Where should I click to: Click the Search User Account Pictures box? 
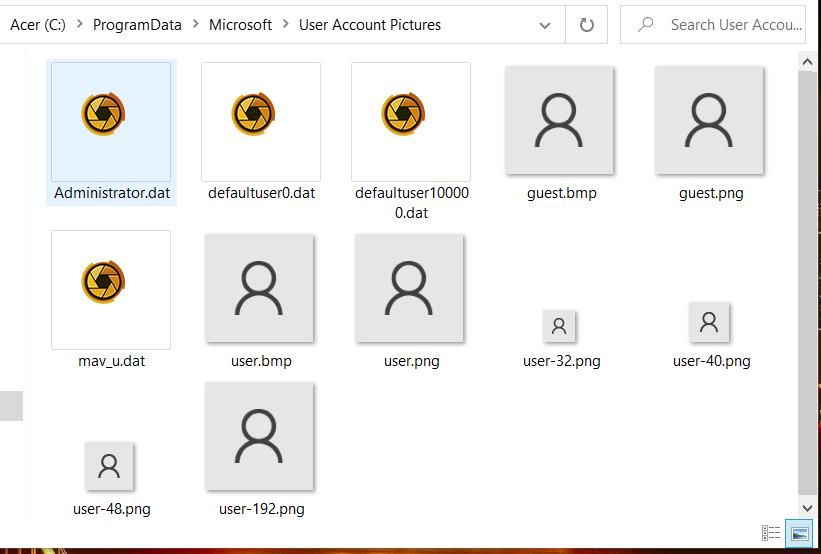point(713,25)
